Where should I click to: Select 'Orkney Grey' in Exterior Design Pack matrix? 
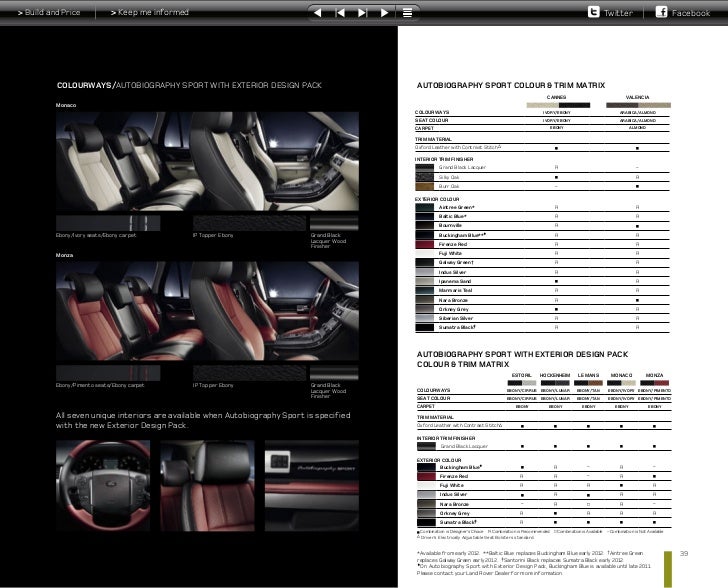pos(455,514)
